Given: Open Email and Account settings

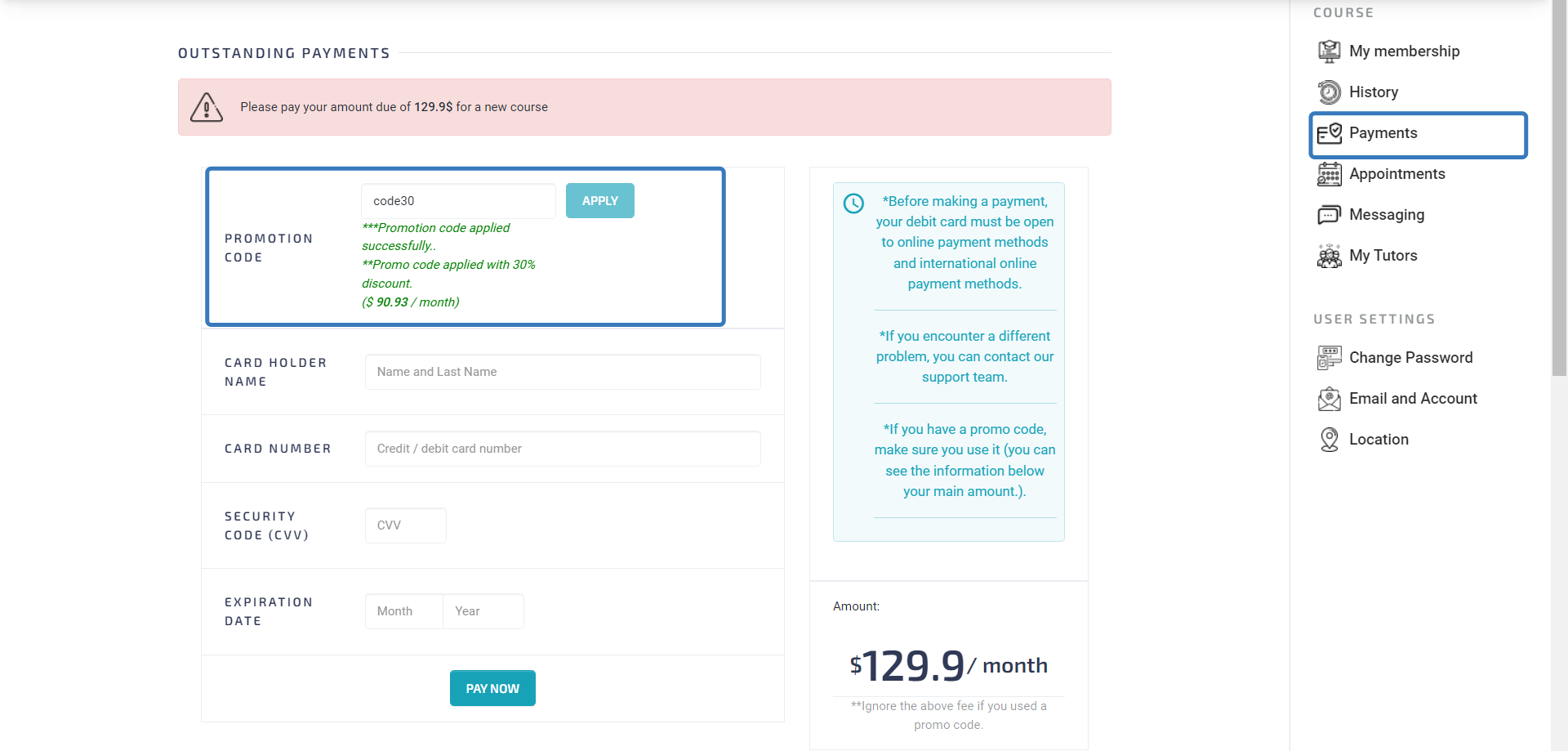Looking at the screenshot, I should point(1413,399).
